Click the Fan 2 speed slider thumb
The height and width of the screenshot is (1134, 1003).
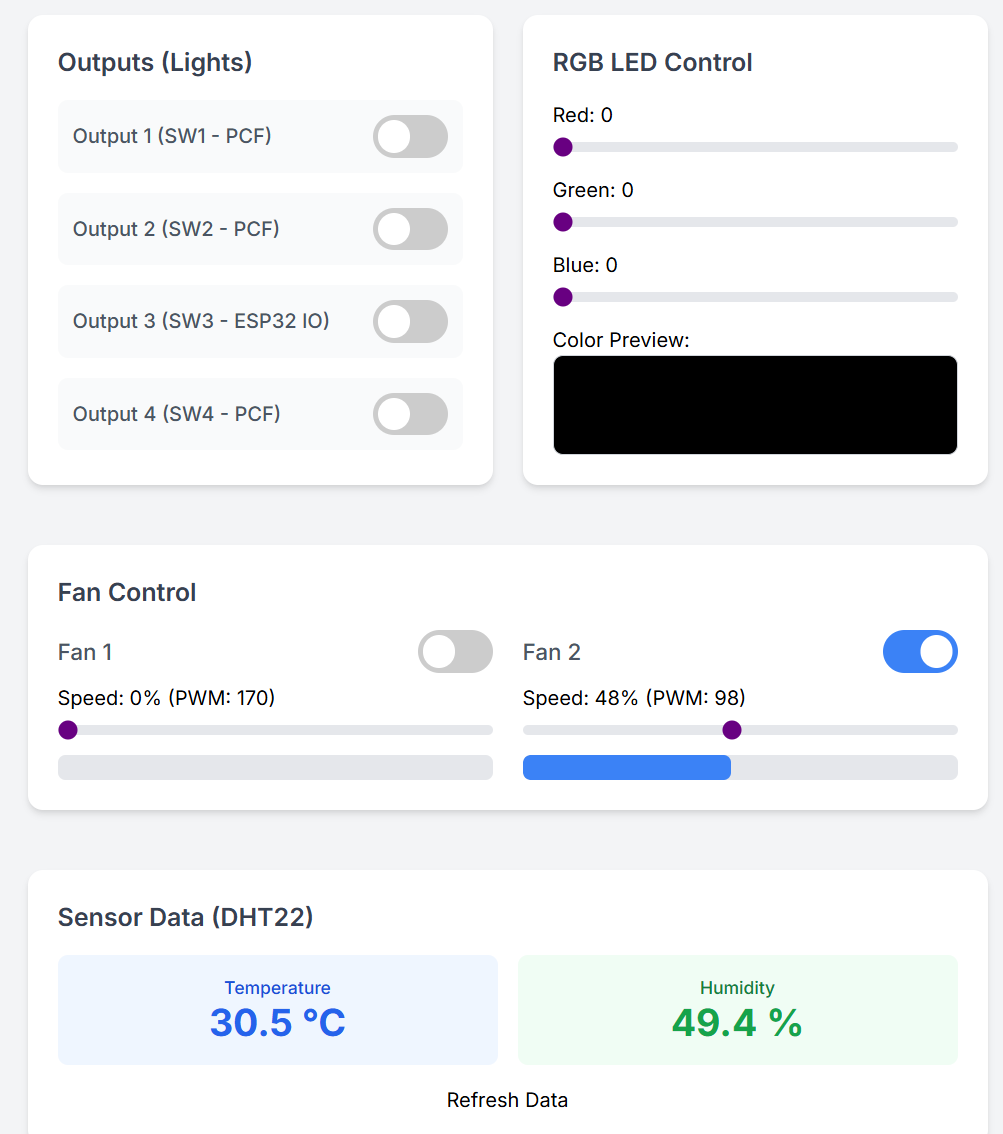coord(732,730)
